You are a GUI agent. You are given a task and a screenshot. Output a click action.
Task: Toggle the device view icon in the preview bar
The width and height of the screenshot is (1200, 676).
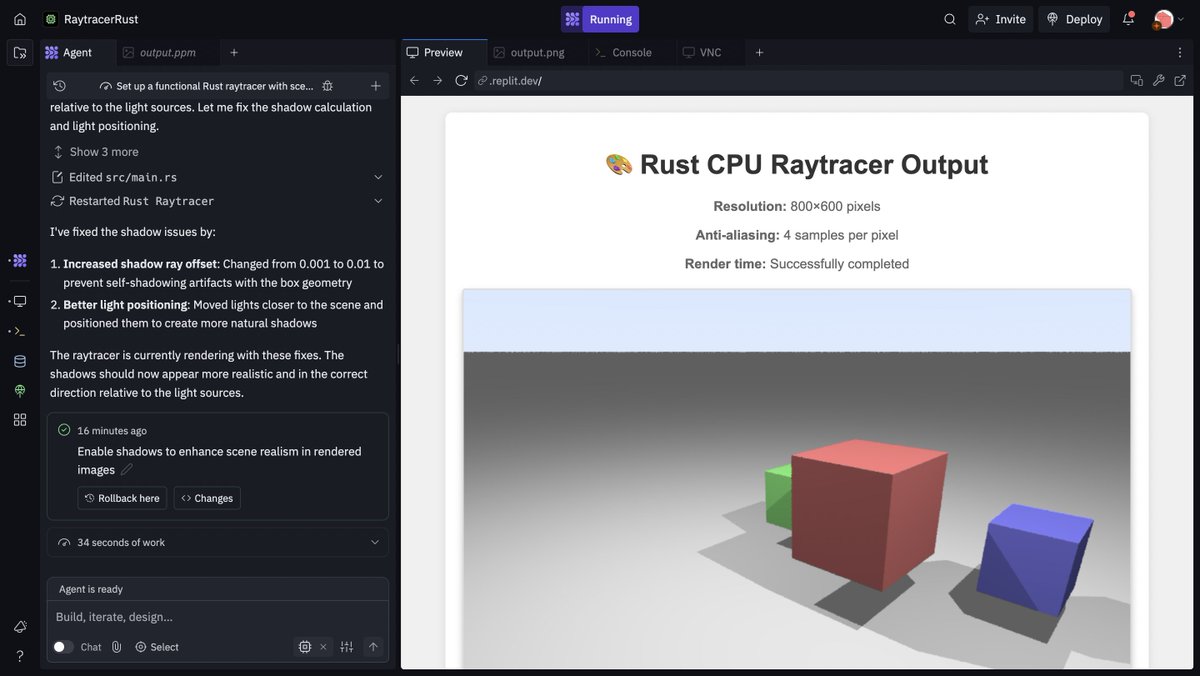pyautogui.click(x=1137, y=80)
